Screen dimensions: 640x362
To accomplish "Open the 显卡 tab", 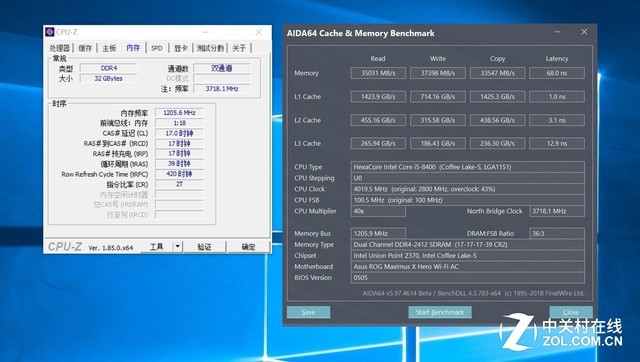I will (181, 48).
